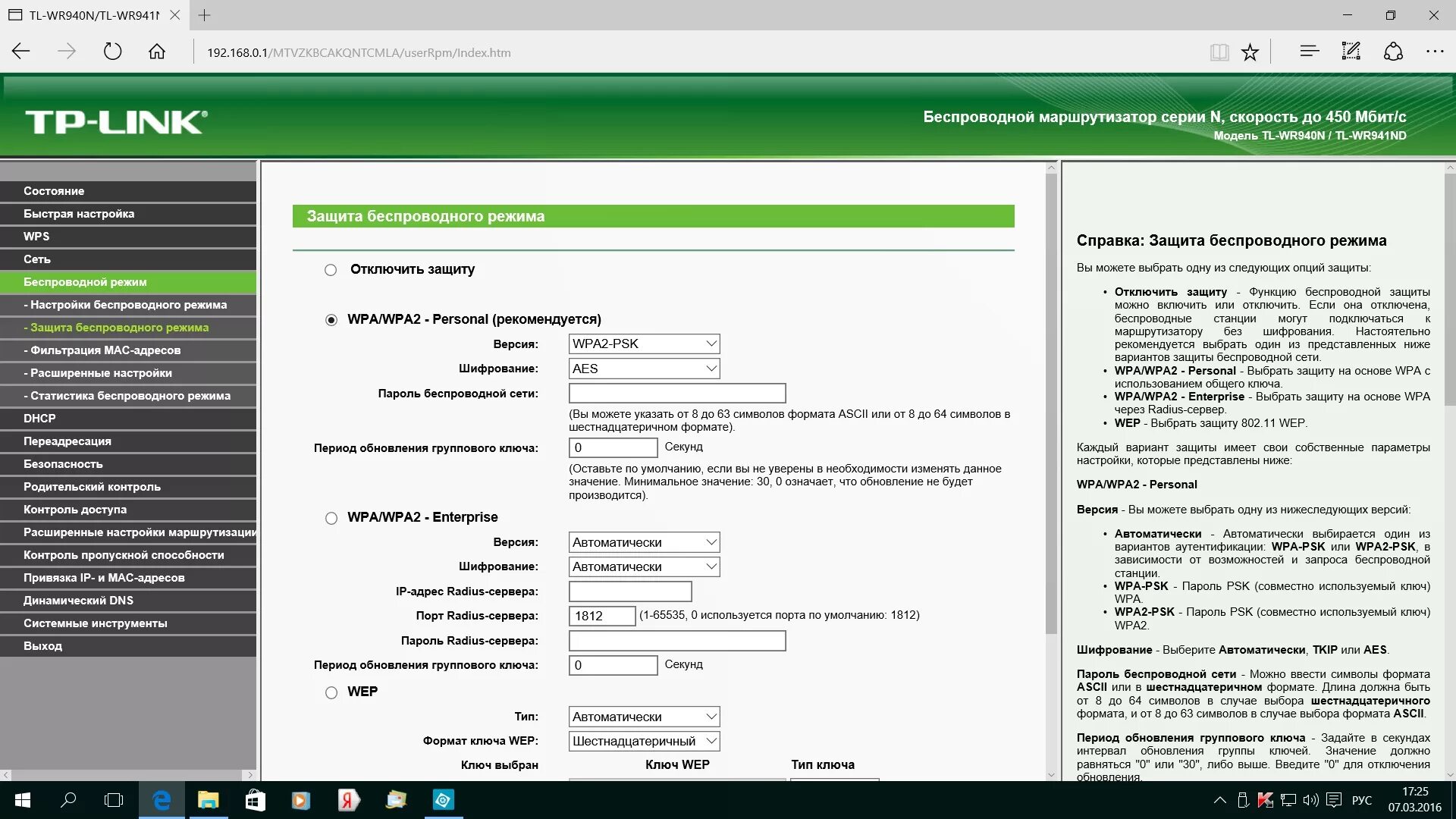Screen dimensions: 1456x819
Task: Open a new browser tab
Action: tap(204, 14)
